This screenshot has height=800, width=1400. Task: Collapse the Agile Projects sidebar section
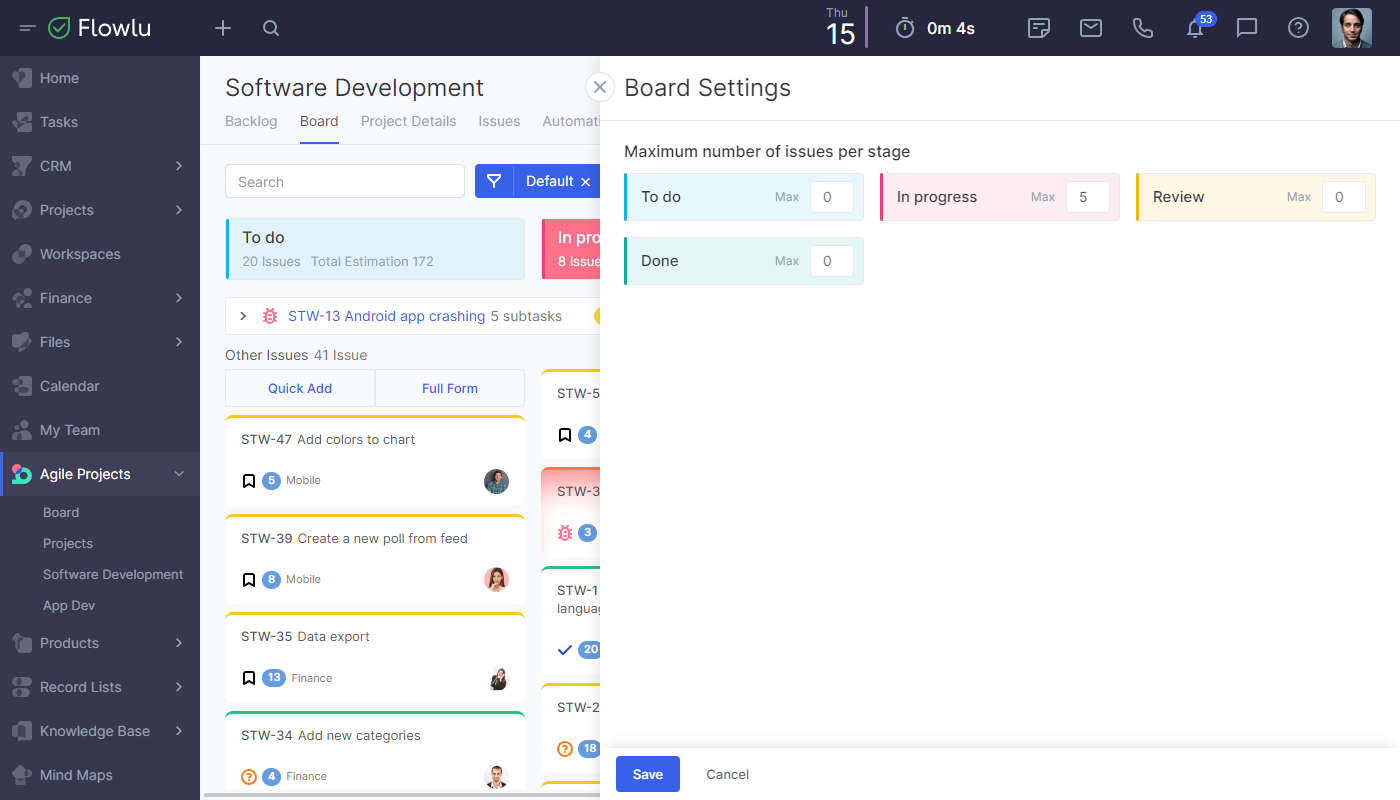[179, 474]
